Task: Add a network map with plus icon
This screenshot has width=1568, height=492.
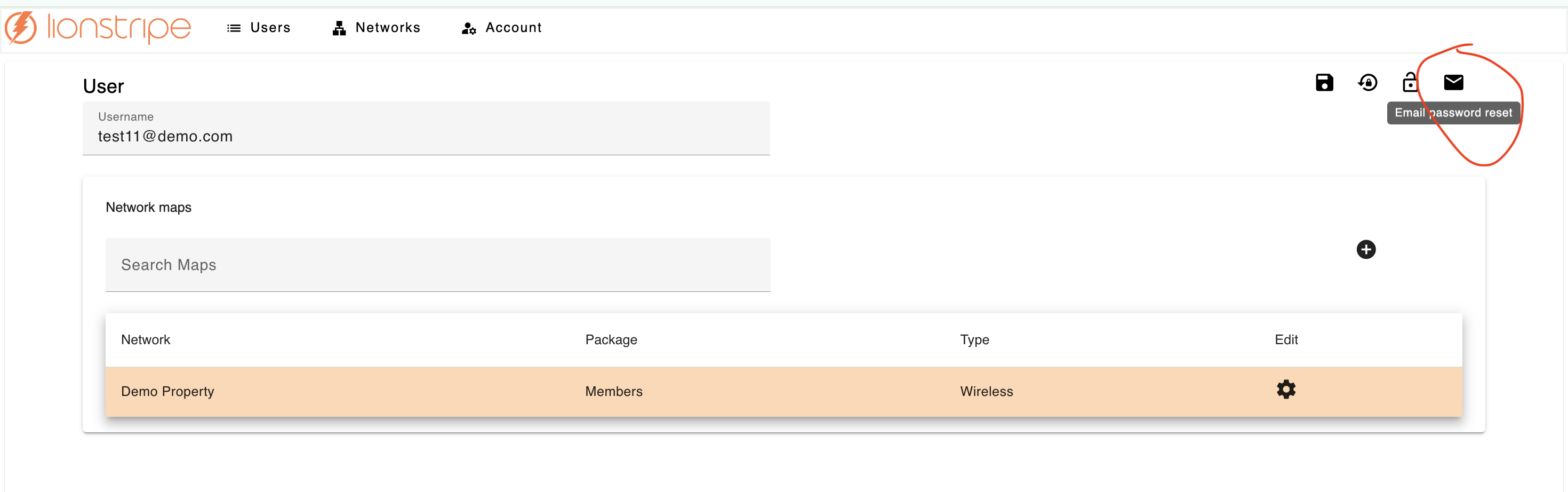Action: point(1366,249)
